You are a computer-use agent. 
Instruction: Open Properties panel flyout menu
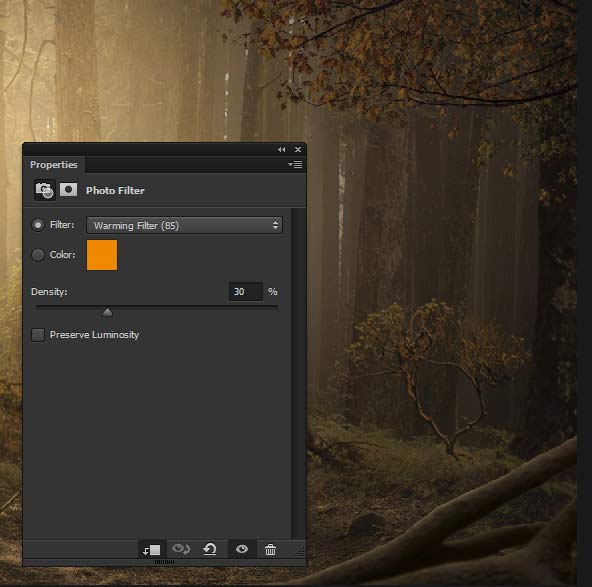pyautogui.click(x=295, y=165)
